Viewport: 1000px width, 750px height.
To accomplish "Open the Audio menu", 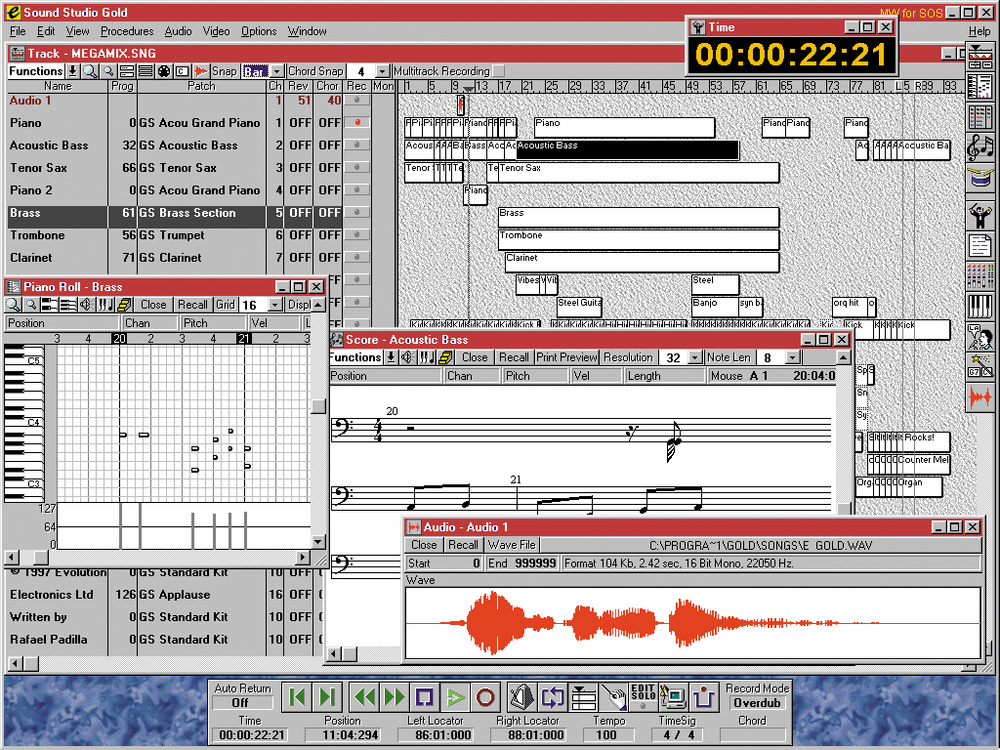I will (178, 31).
